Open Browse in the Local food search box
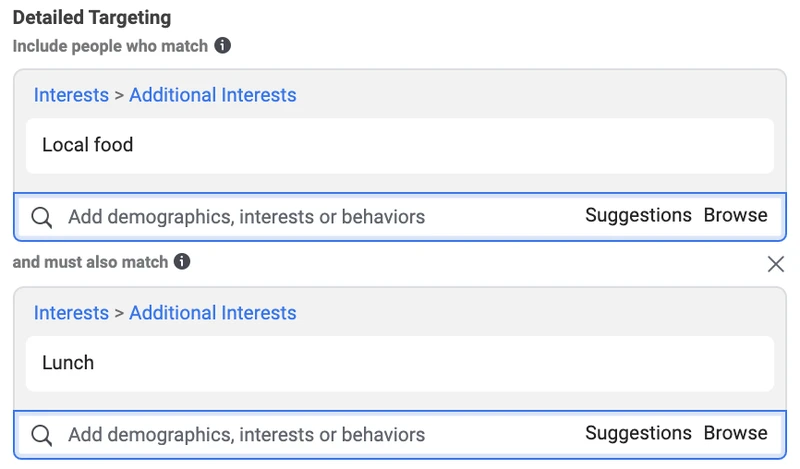Screen dimensions: 800x469 pos(735,215)
